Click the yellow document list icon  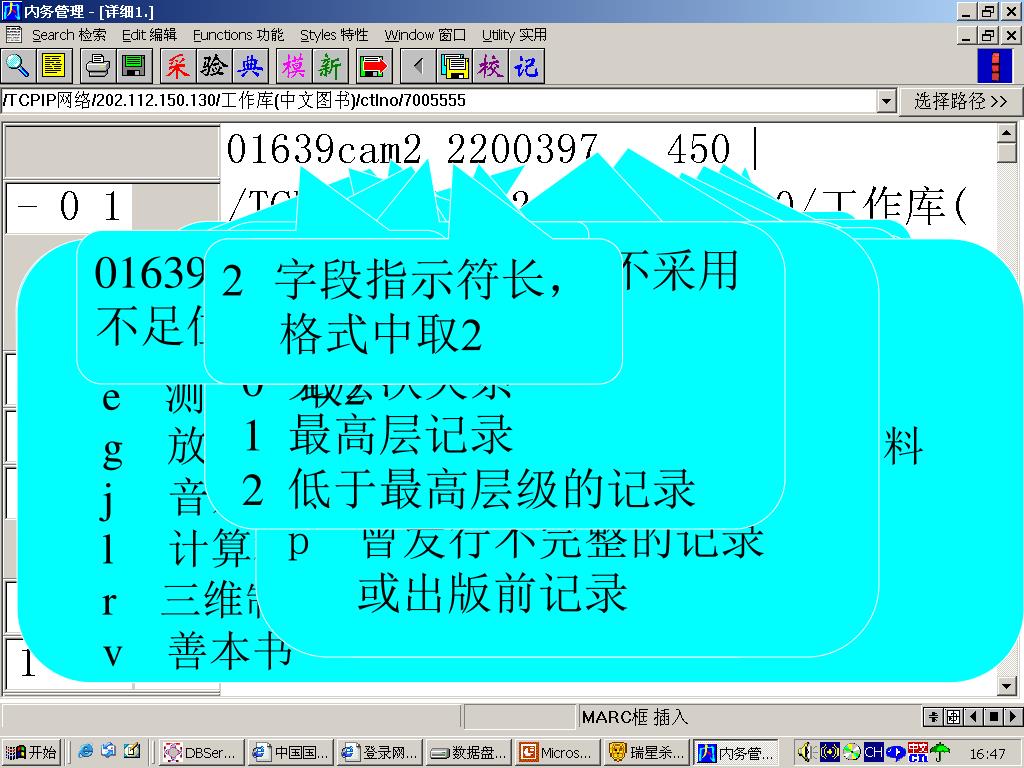pyautogui.click(x=54, y=66)
